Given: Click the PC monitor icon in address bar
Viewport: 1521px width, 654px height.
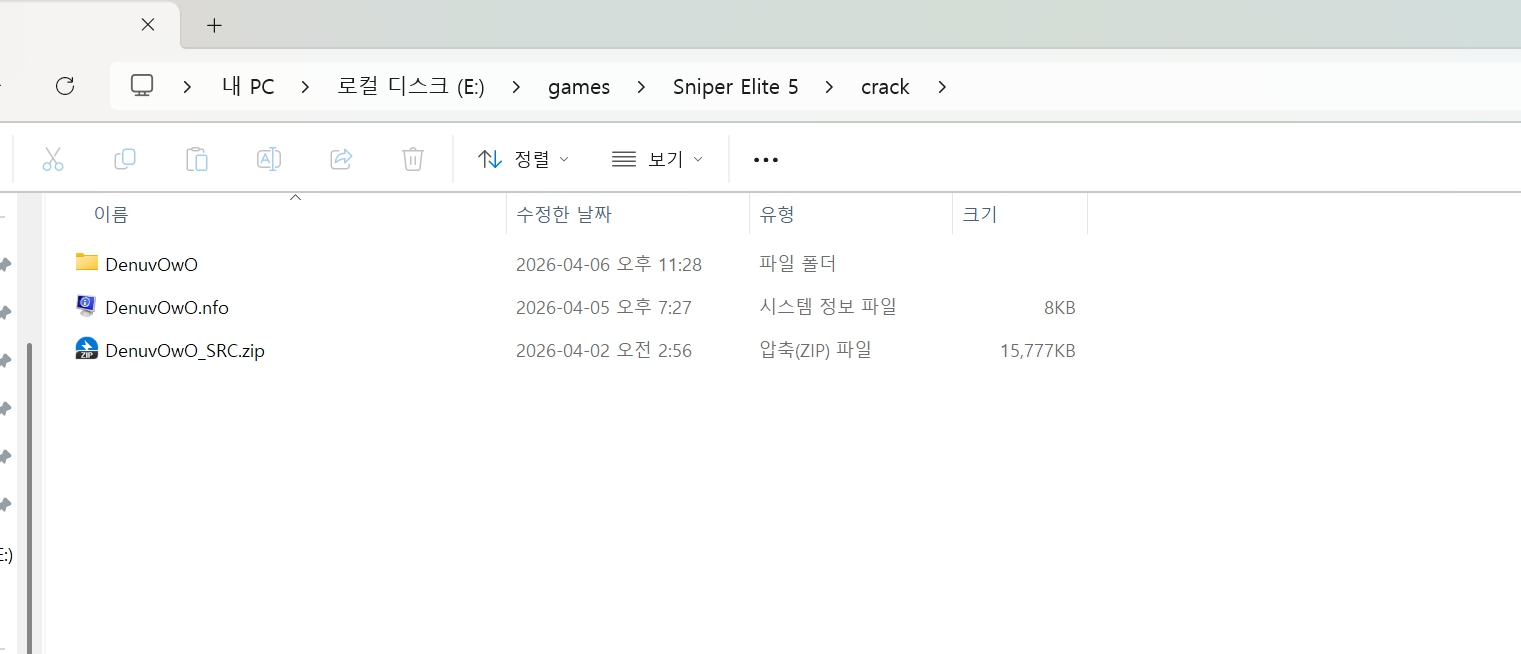Looking at the screenshot, I should point(142,86).
